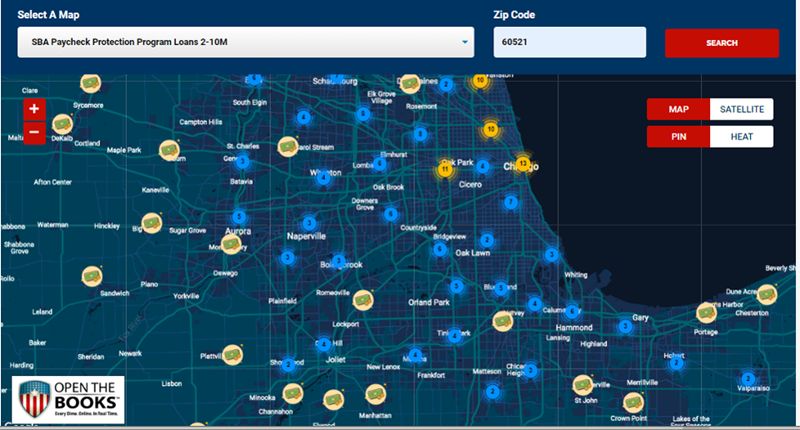The height and width of the screenshot is (430, 800).
Task: Open the blue 3 cluster near Gary
Action: click(625, 326)
